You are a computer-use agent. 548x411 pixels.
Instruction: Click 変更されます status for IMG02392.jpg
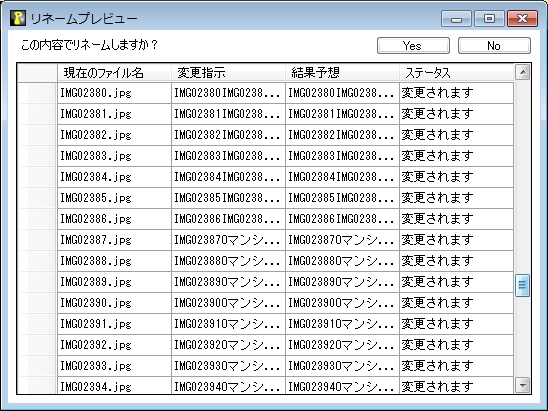[x=456, y=345]
